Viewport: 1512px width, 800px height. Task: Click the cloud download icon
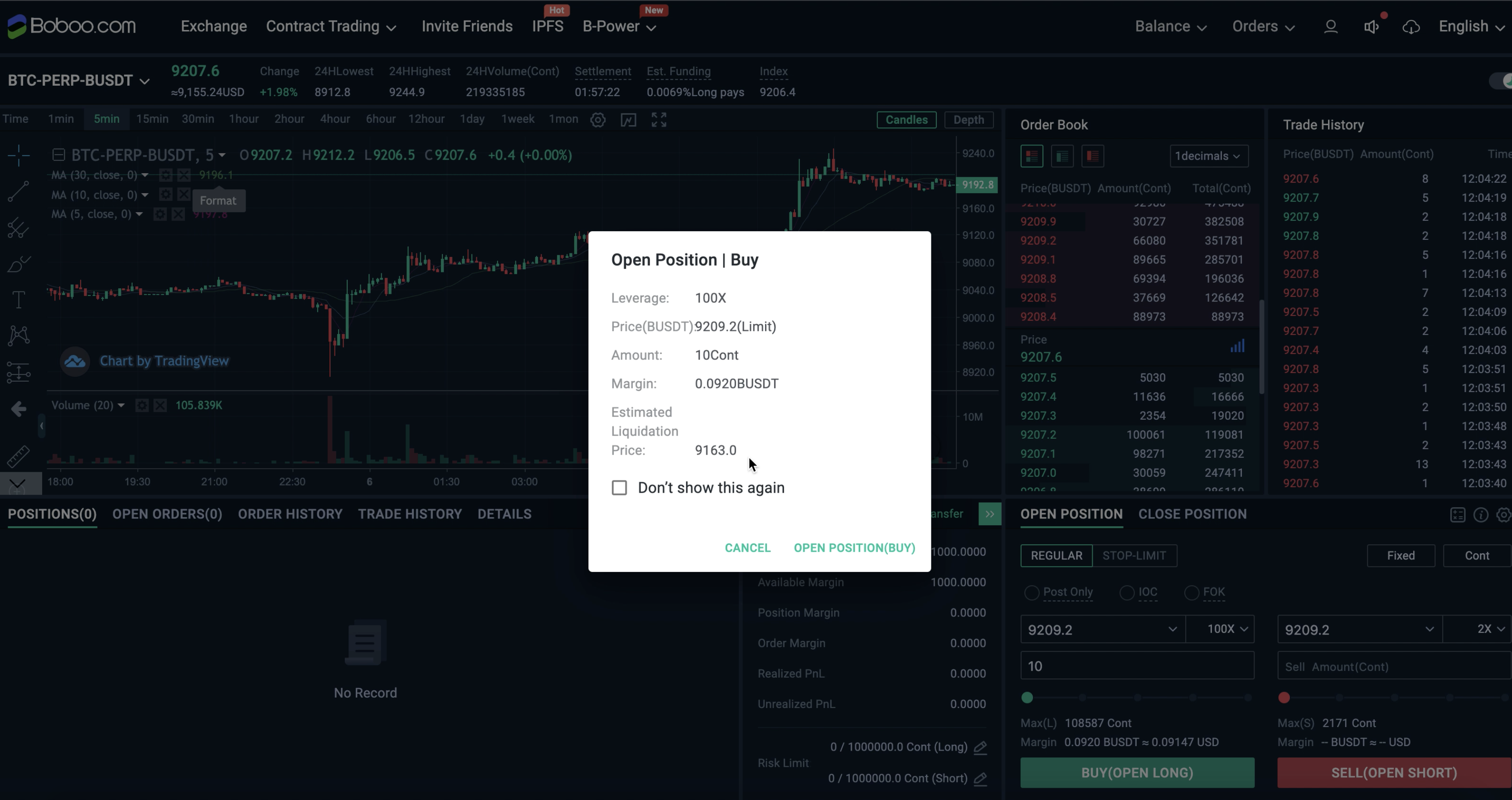pyautogui.click(x=1411, y=26)
